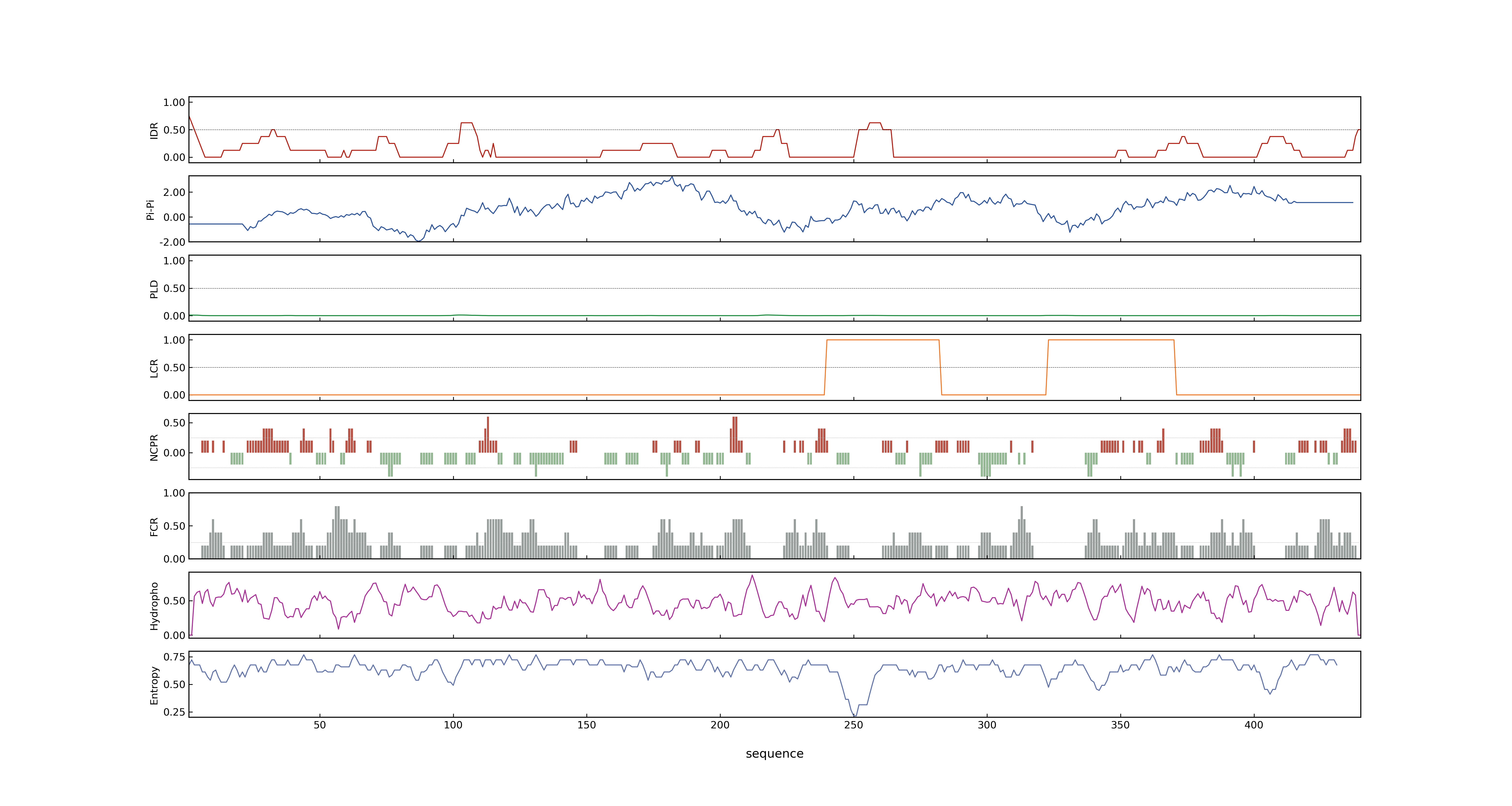Click the Hydropho axis label
The image size is (1512, 806).
coord(154,606)
